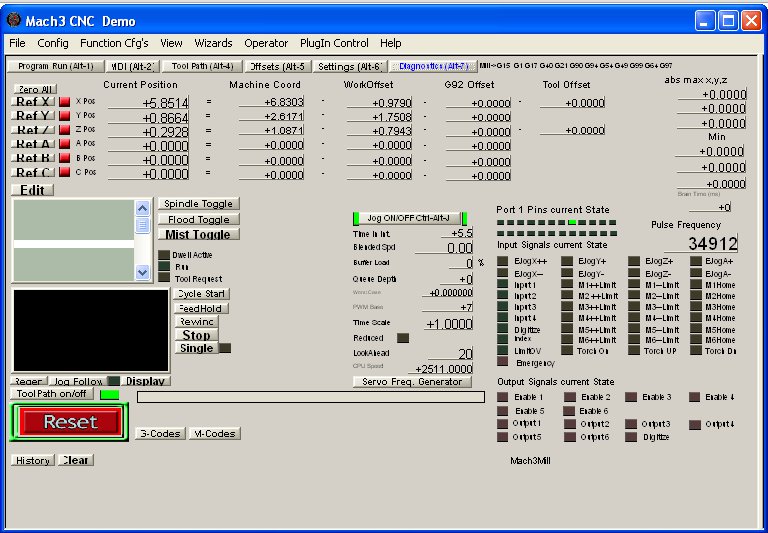Screen dimensions: 768x533
Task: Click the G-code list scrollbar thumb
Action: click(x=142, y=226)
